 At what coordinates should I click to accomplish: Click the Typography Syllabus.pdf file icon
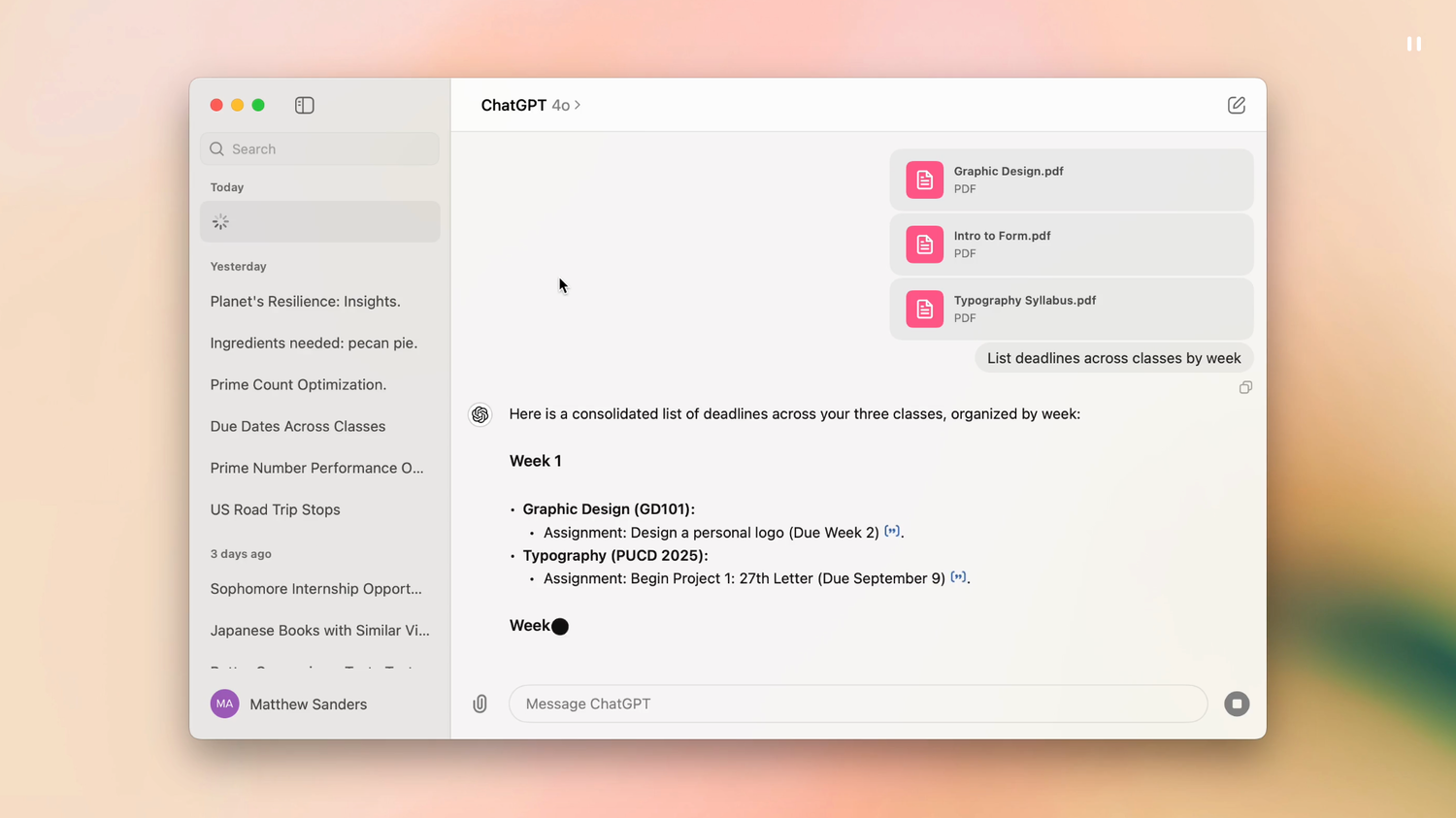(x=924, y=309)
